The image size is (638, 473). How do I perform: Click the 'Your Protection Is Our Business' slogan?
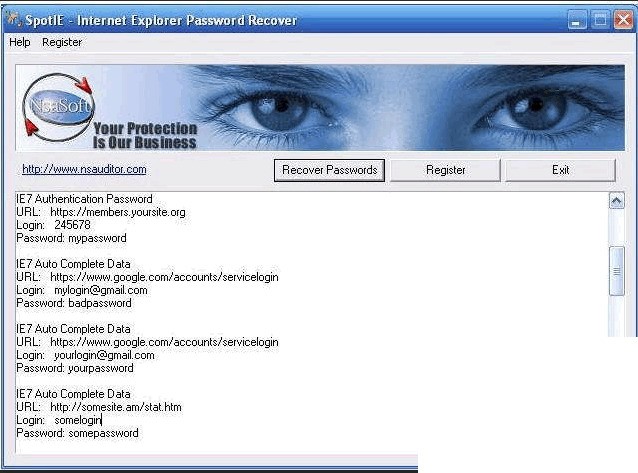(x=145, y=136)
